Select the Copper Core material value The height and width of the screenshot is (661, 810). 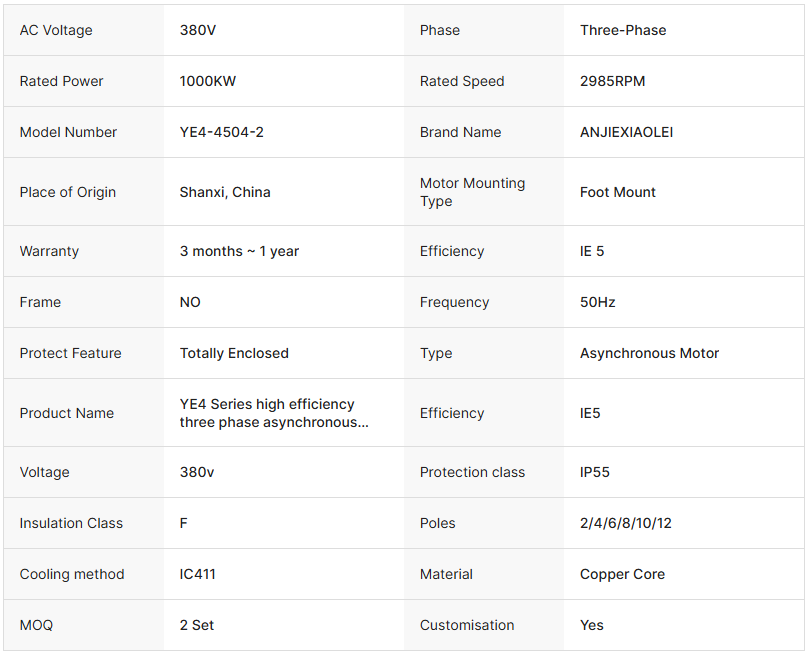622,574
